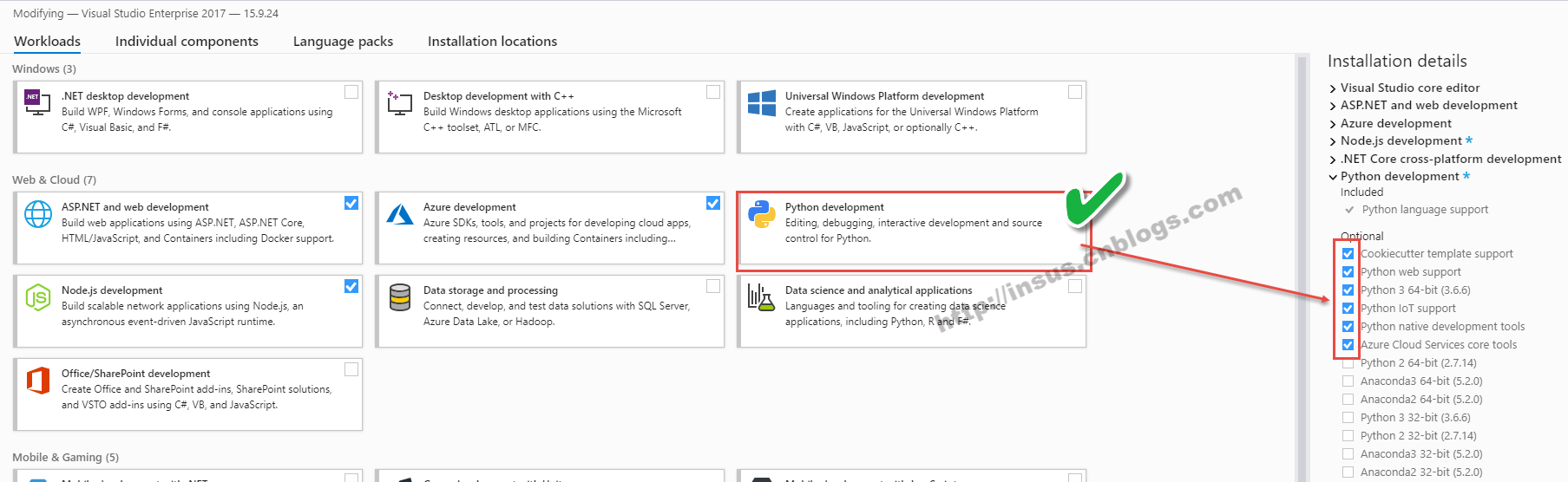1568x482 pixels.
Task: Check Anaconda2 32-bit (5.2.0) option
Action: pos(1348,472)
